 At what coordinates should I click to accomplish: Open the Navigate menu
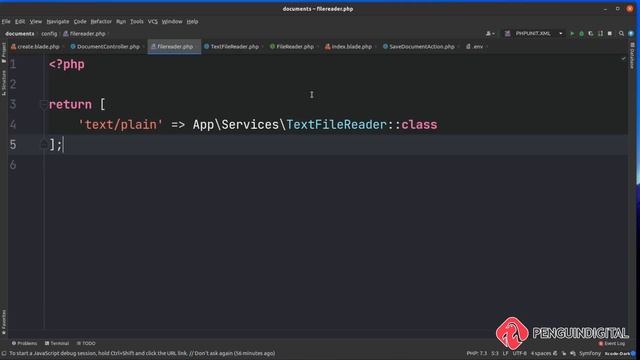[x=58, y=21]
